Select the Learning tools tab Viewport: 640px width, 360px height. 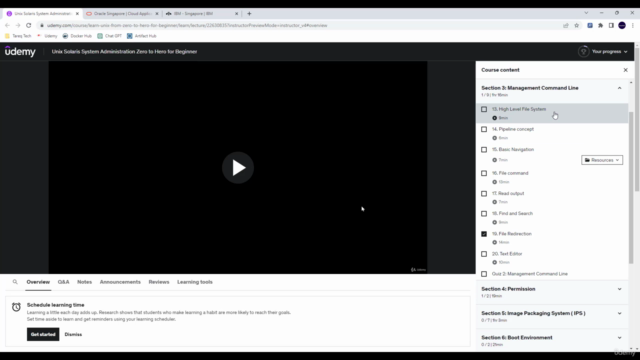tap(195, 282)
